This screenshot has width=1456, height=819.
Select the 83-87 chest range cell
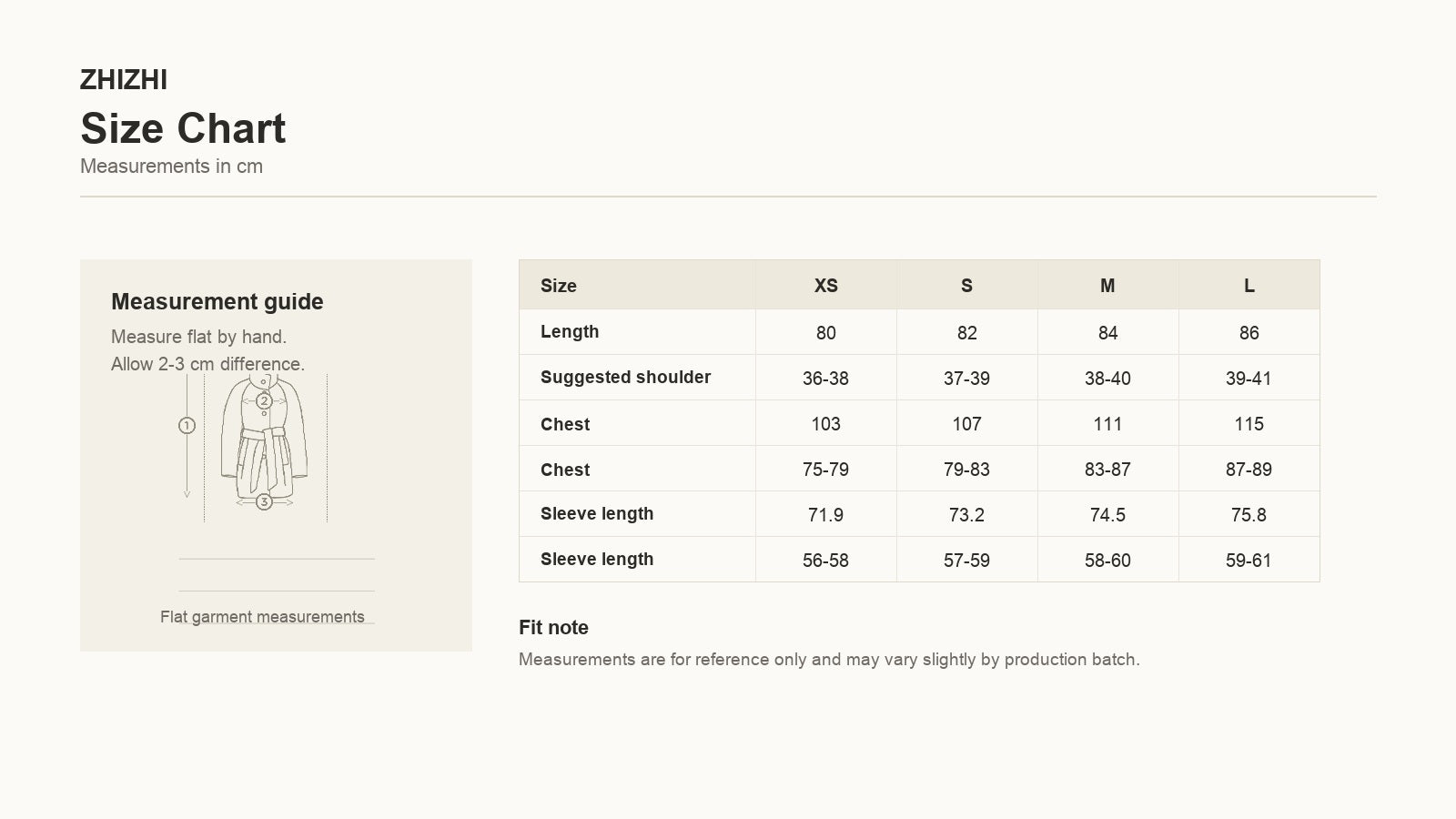click(x=1107, y=469)
